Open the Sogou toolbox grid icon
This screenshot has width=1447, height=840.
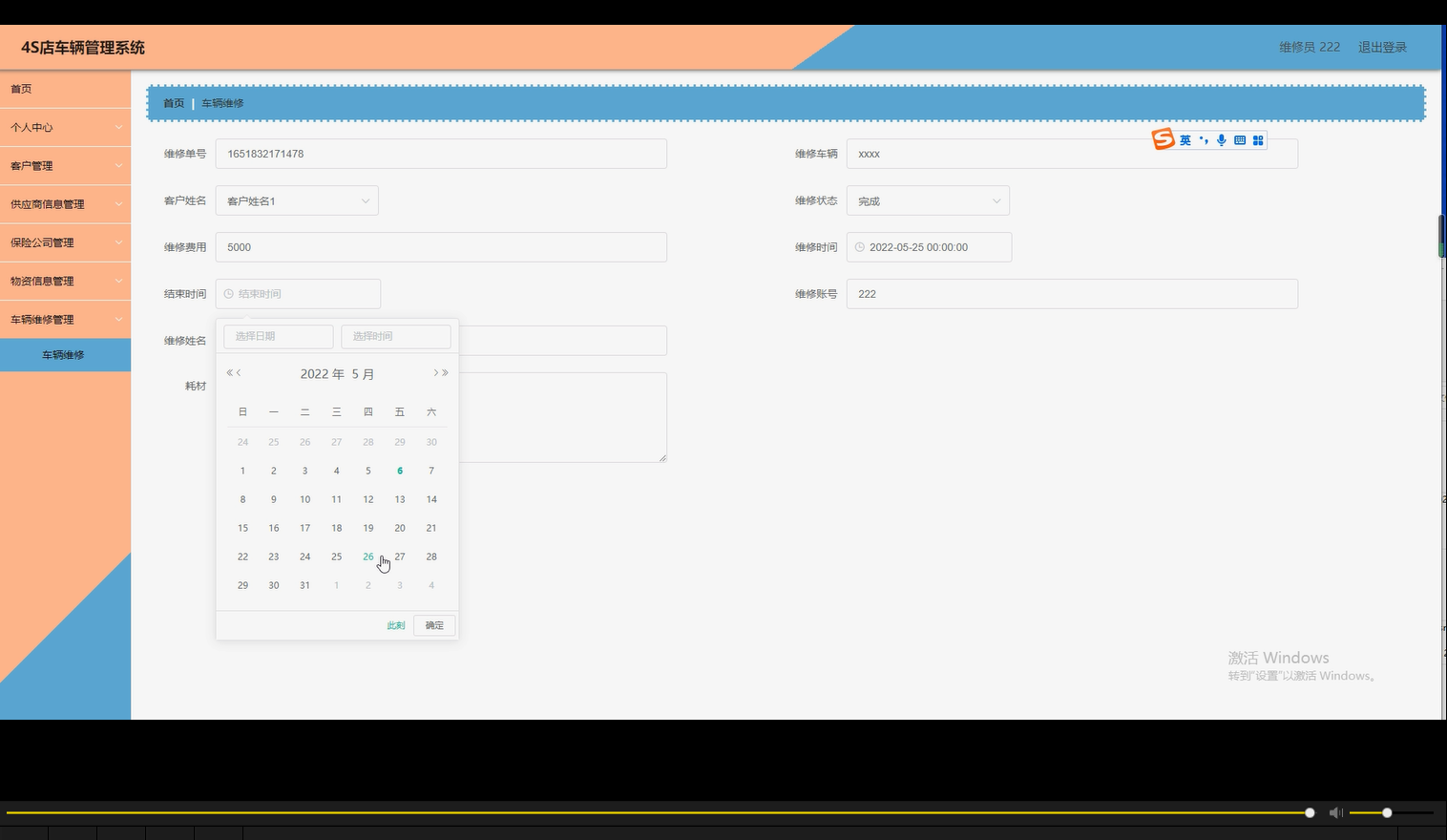1258,140
